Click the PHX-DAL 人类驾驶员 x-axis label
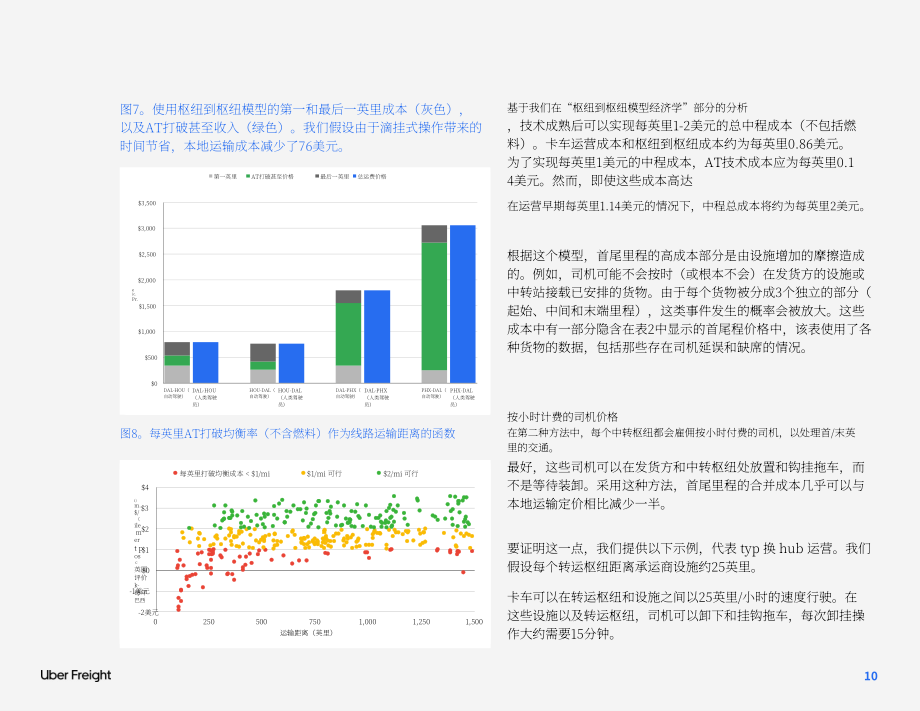This screenshot has height=711, width=920. (462, 397)
